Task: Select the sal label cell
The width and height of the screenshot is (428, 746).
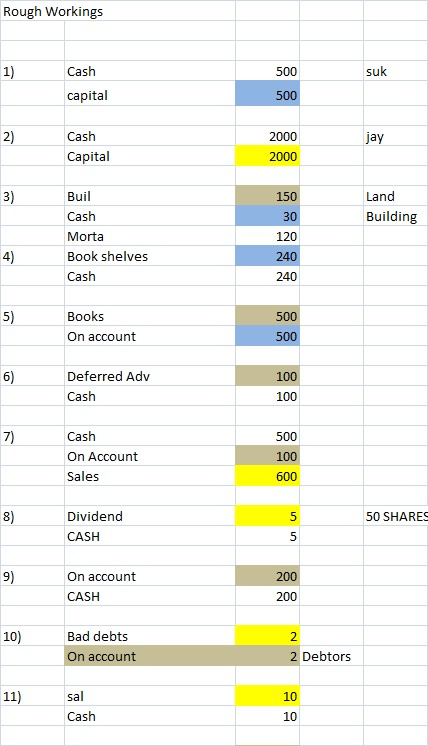Action: 150,696
